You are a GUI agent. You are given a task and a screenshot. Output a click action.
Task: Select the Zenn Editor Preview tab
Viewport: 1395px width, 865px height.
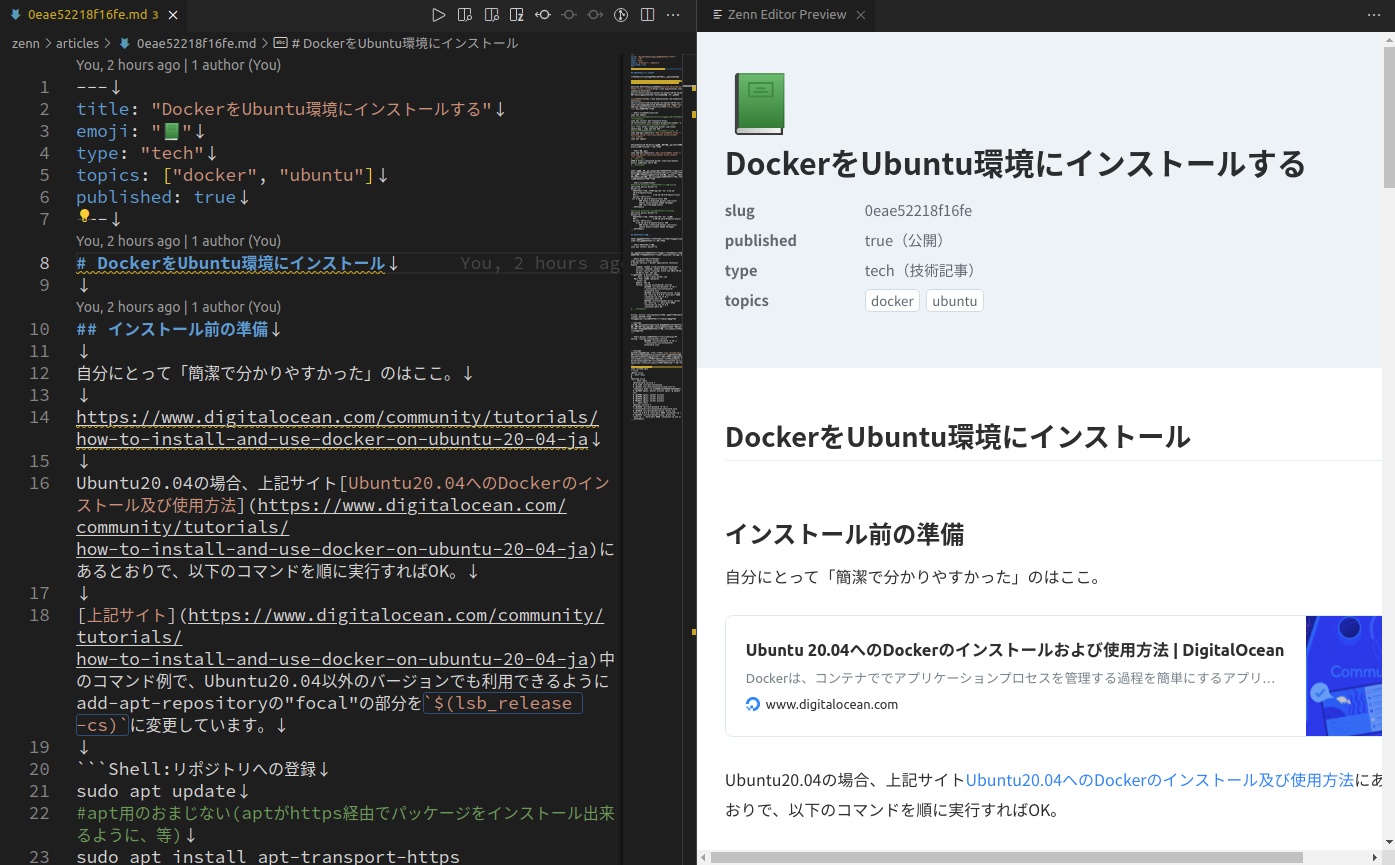click(786, 15)
